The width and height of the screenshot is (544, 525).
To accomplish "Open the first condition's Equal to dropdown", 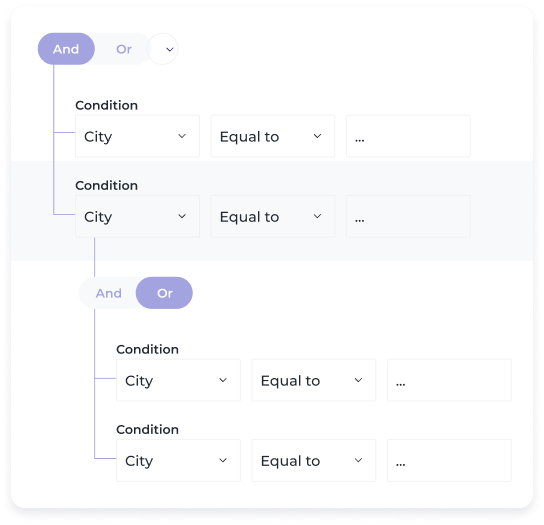I will pyautogui.click(x=273, y=136).
